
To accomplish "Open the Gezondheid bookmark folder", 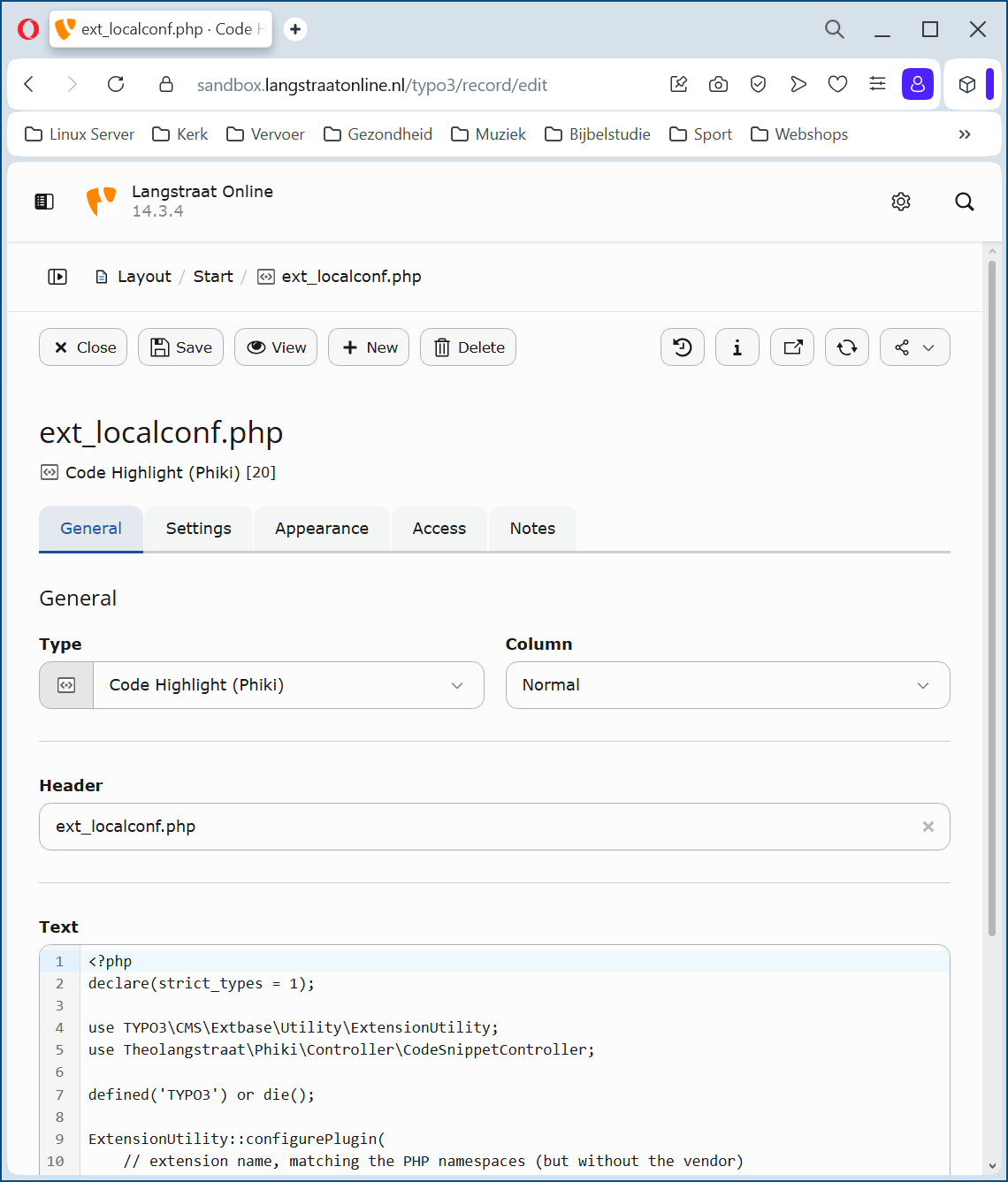I will point(378,134).
